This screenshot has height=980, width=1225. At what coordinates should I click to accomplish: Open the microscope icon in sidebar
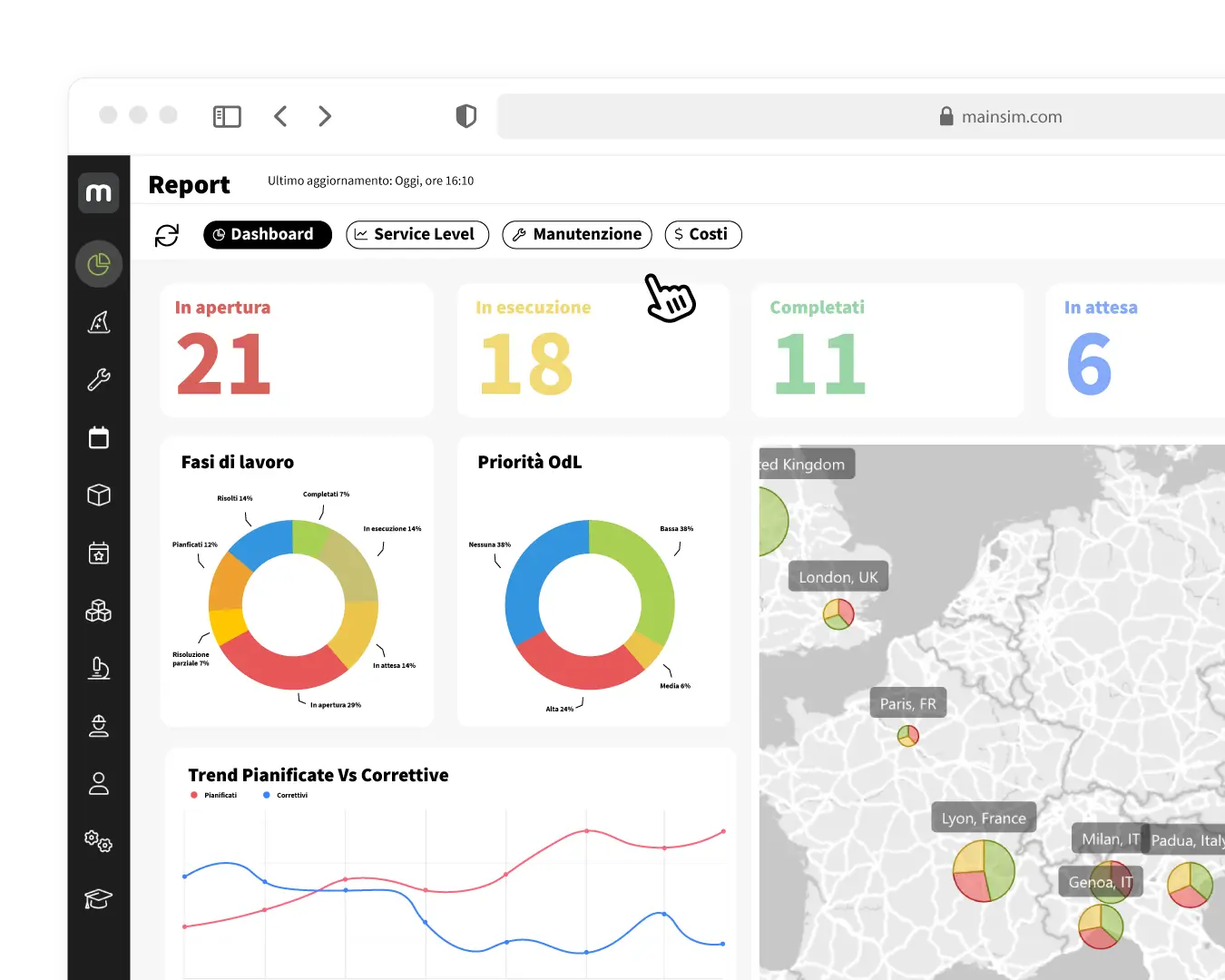tap(98, 669)
